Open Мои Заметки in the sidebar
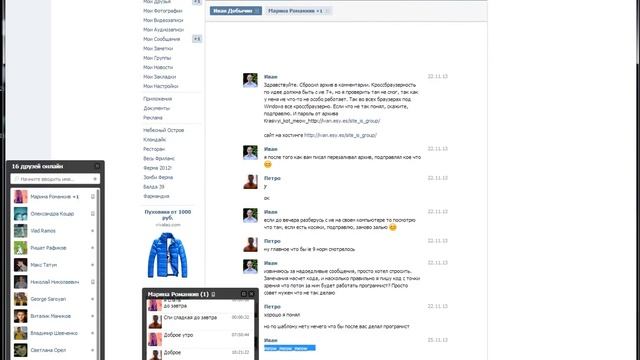640x360 pixels. (x=158, y=49)
